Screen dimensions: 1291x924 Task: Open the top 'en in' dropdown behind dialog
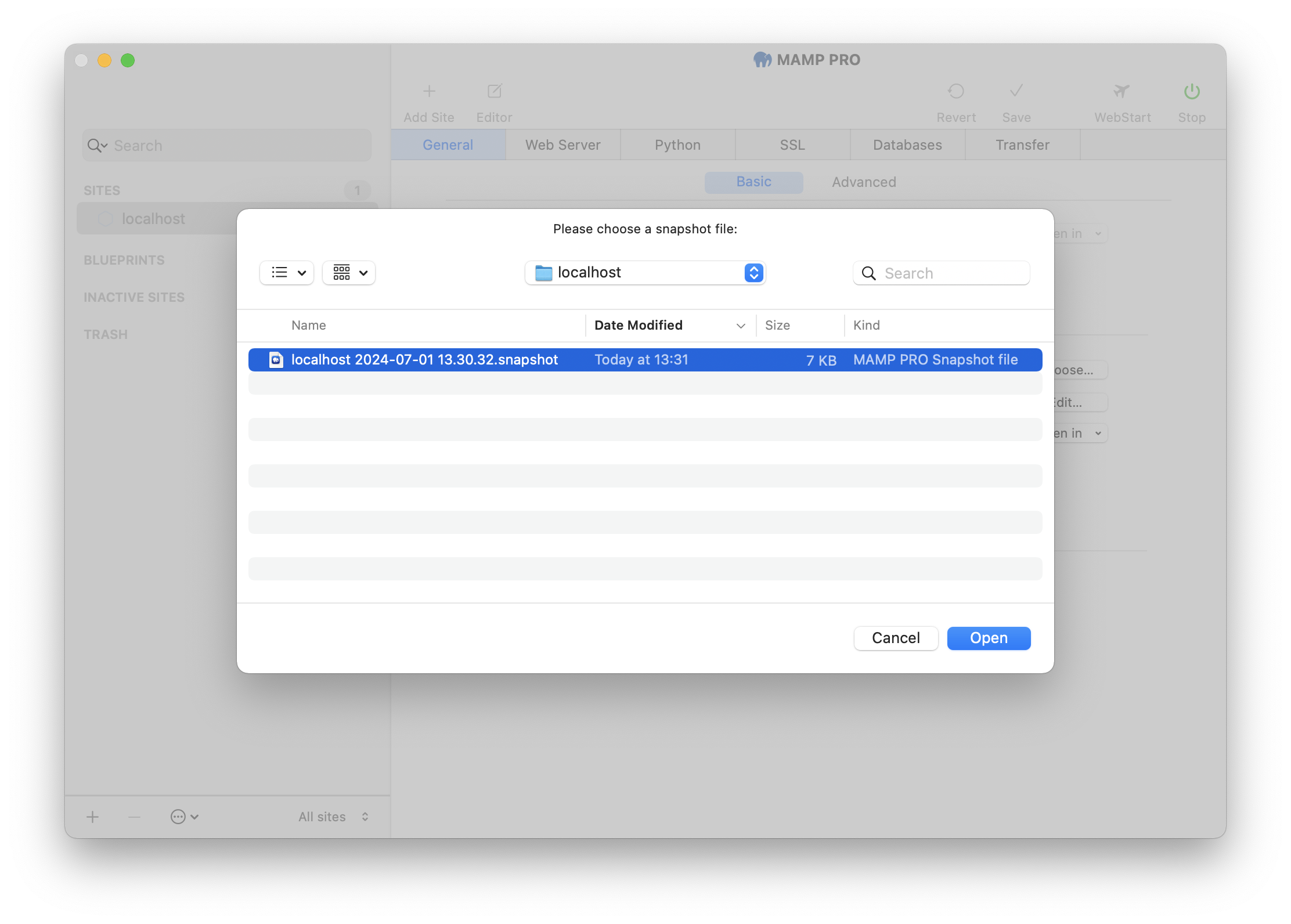point(1081,234)
